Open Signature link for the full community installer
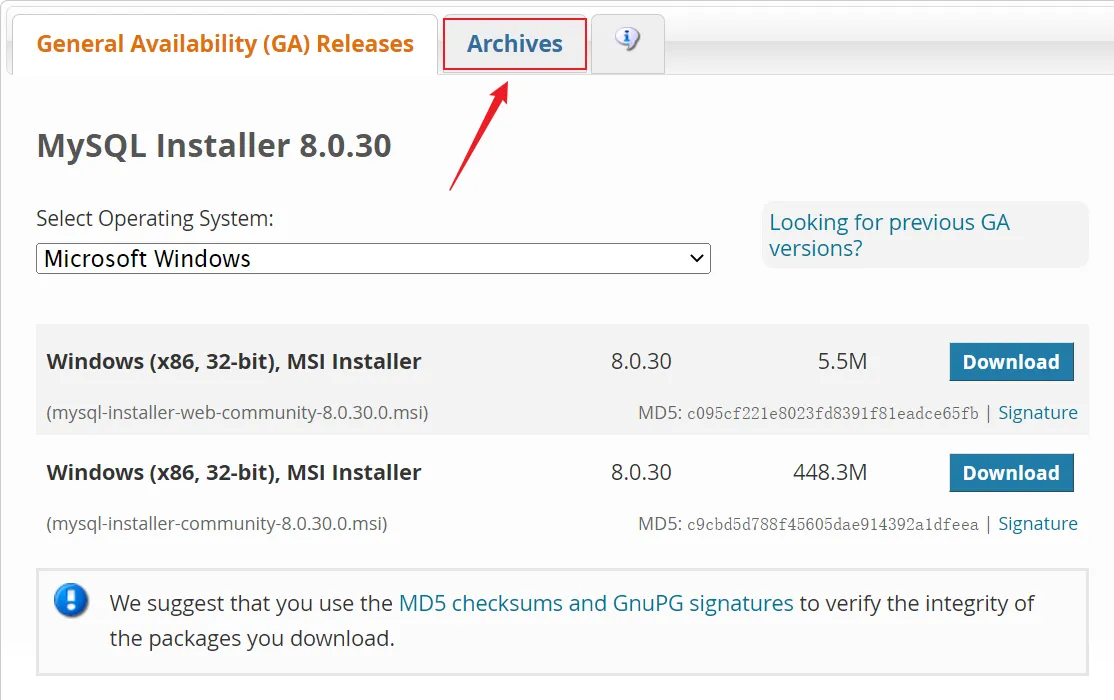 coord(1038,523)
